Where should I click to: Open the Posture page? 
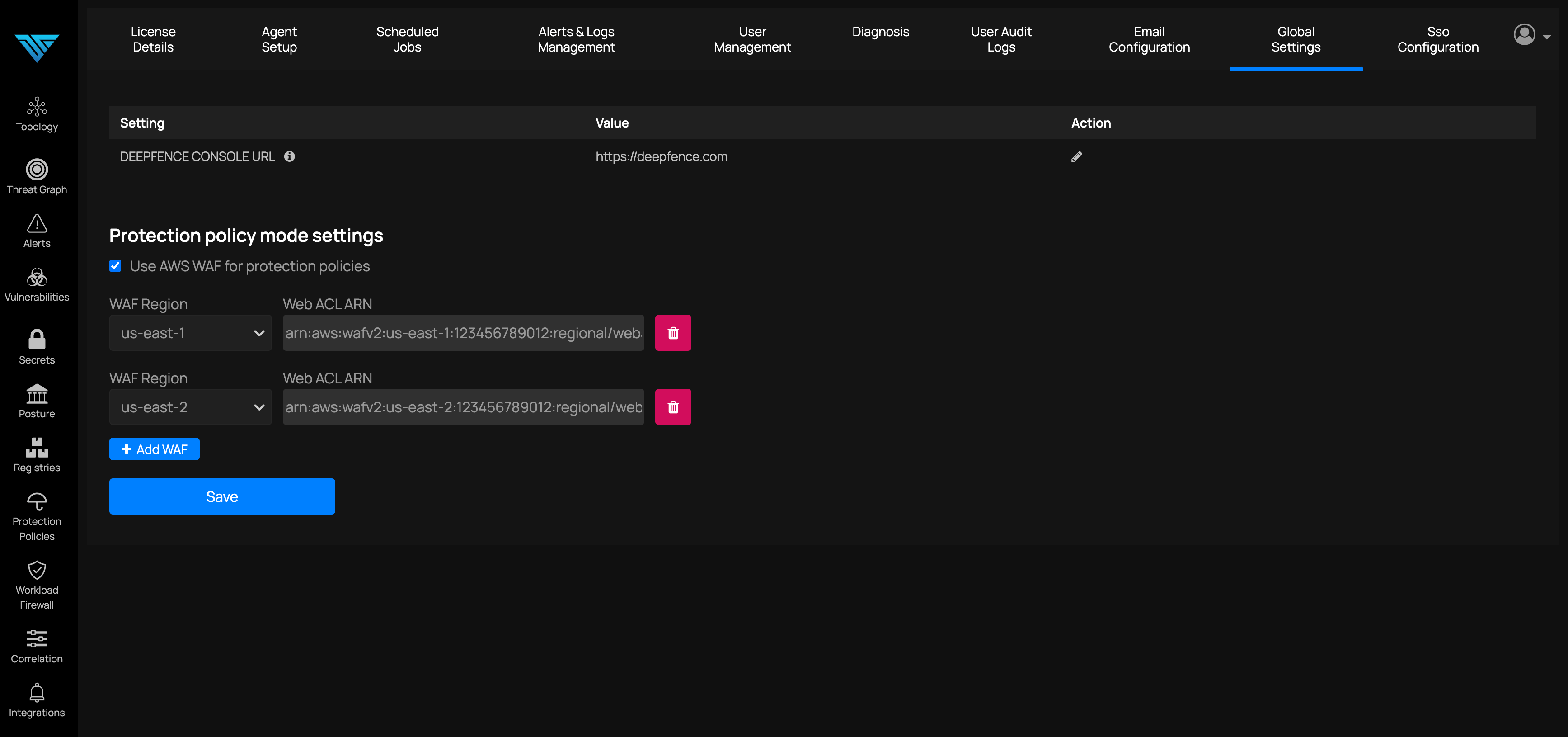pos(37,402)
